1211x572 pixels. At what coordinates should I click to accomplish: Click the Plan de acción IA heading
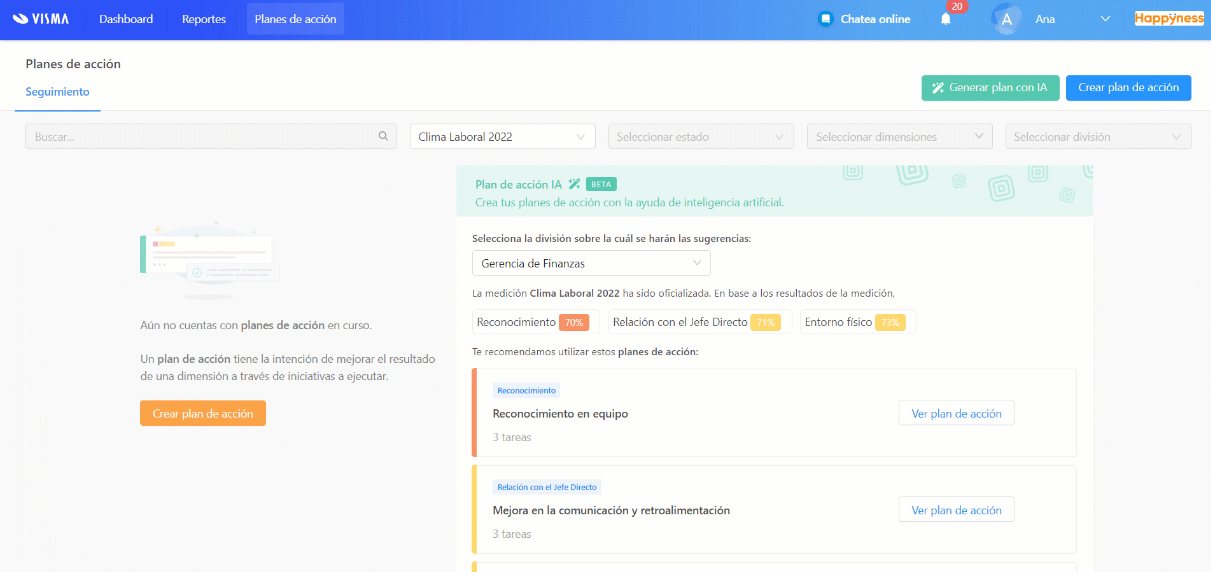click(518, 184)
